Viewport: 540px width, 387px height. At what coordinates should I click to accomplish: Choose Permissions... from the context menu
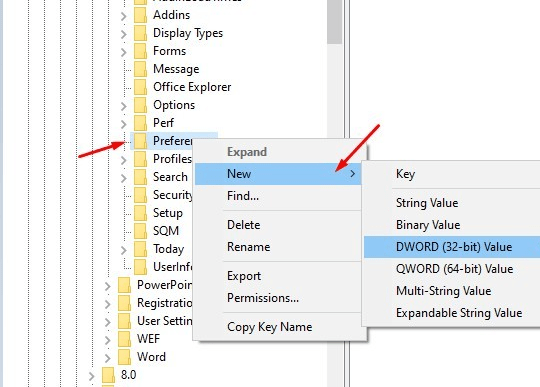coord(278,298)
